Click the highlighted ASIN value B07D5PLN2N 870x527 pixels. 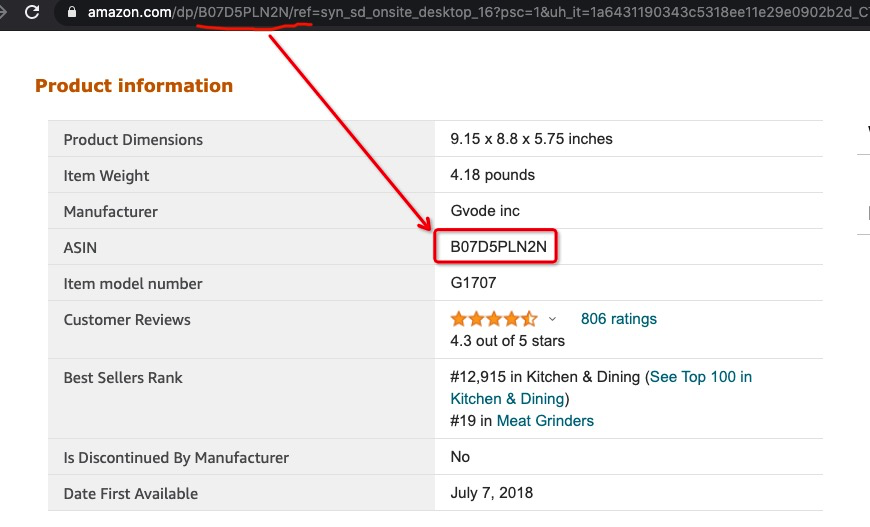494,247
